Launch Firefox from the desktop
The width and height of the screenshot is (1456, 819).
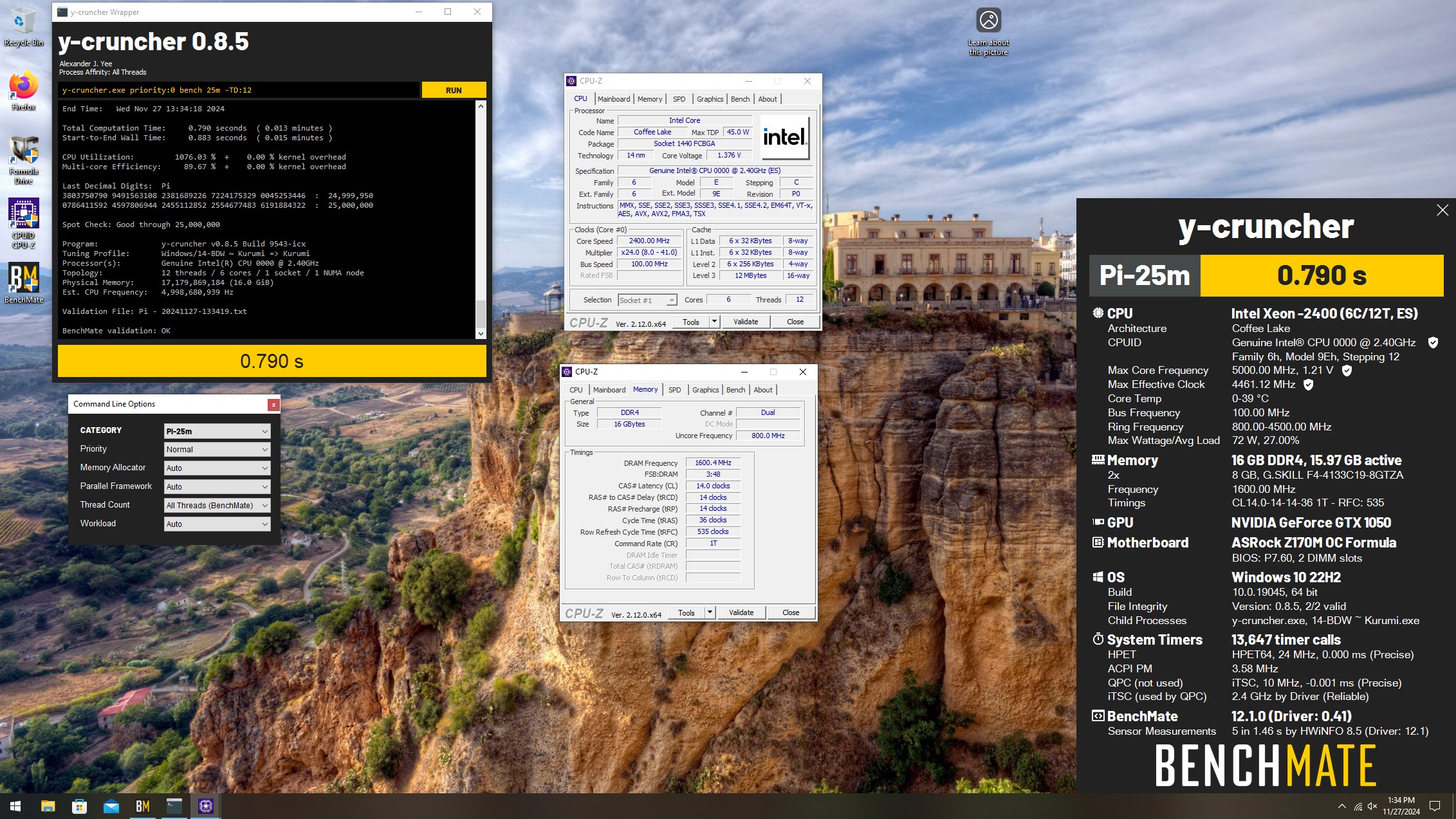[x=23, y=91]
